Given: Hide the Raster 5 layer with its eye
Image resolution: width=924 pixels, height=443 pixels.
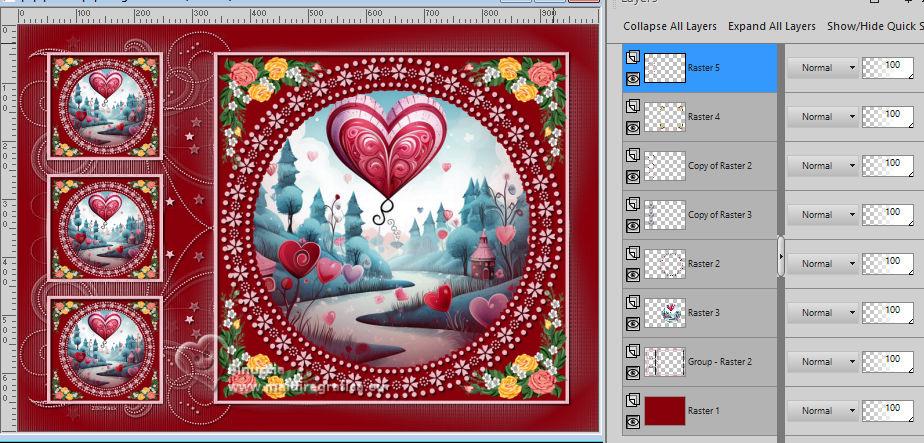Looking at the screenshot, I should point(633,78).
